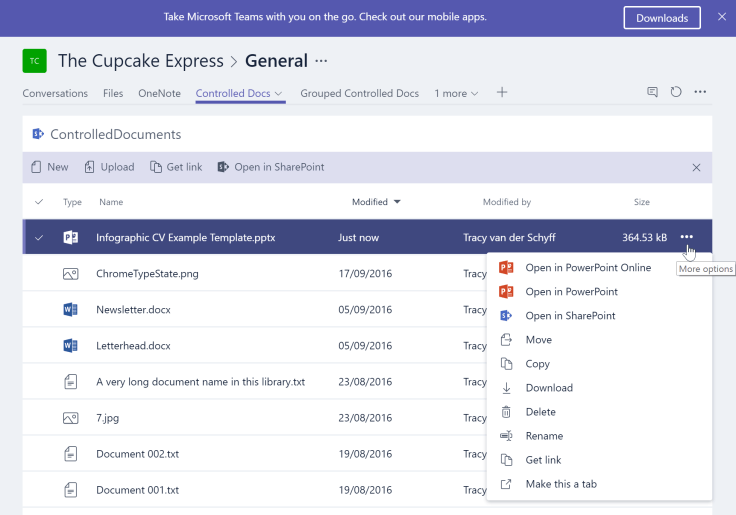Image resolution: width=736 pixels, height=515 pixels.
Task: Toggle the select all files checkmark
Action: point(39,202)
